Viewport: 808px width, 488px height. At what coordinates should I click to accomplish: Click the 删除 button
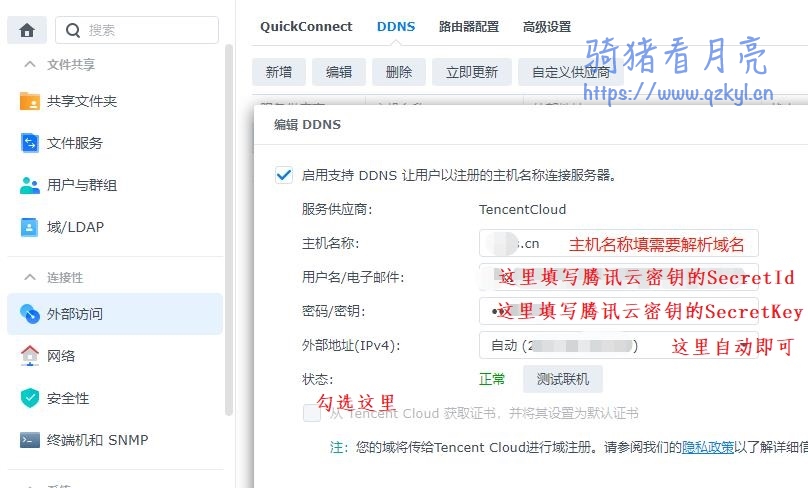[x=399, y=72]
